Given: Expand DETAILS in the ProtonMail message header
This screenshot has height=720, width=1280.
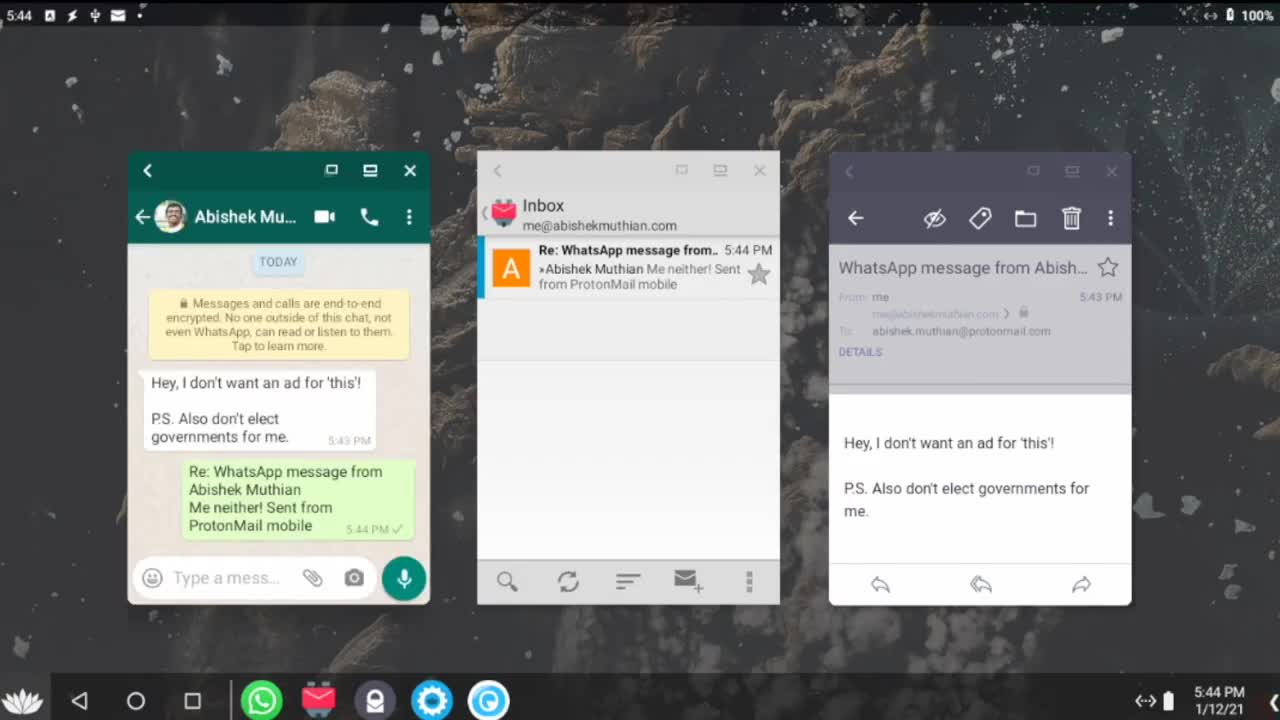Looking at the screenshot, I should point(860,352).
